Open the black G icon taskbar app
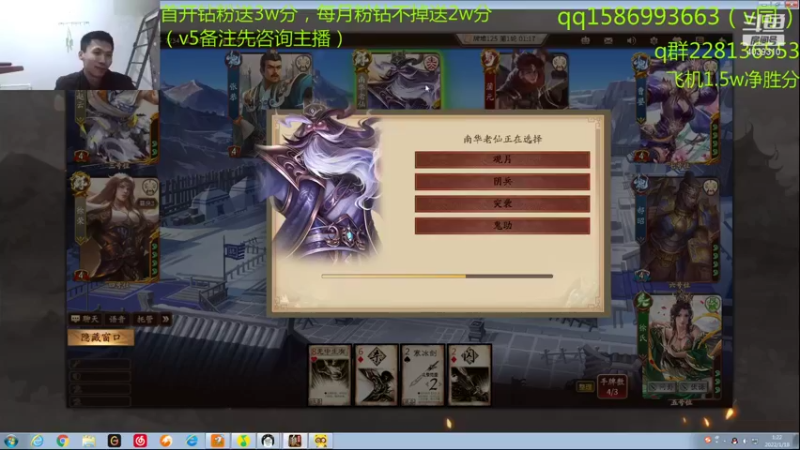This screenshot has height=450, width=800. coord(114,441)
